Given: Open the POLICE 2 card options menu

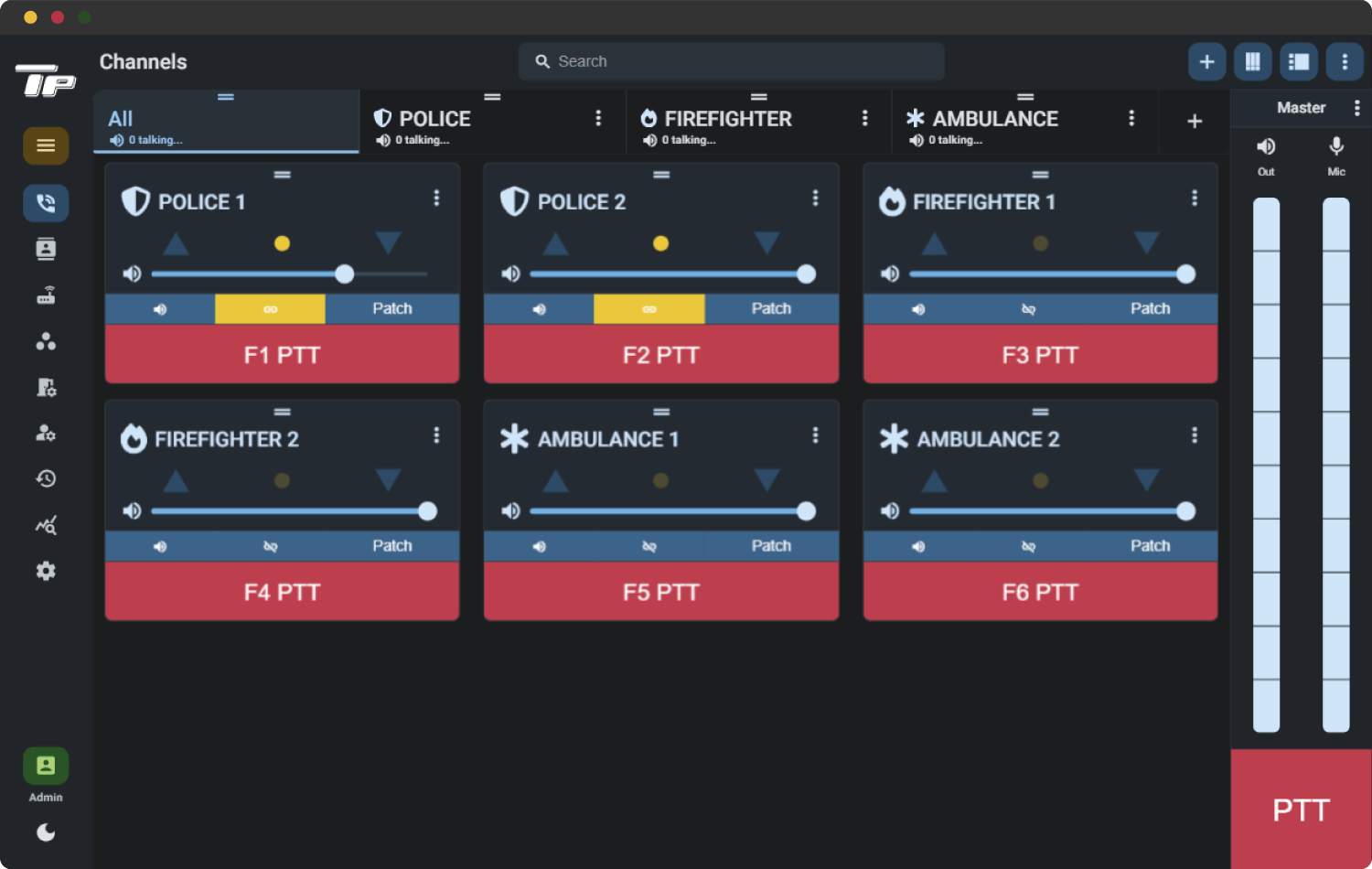Looking at the screenshot, I should [x=815, y=197].
